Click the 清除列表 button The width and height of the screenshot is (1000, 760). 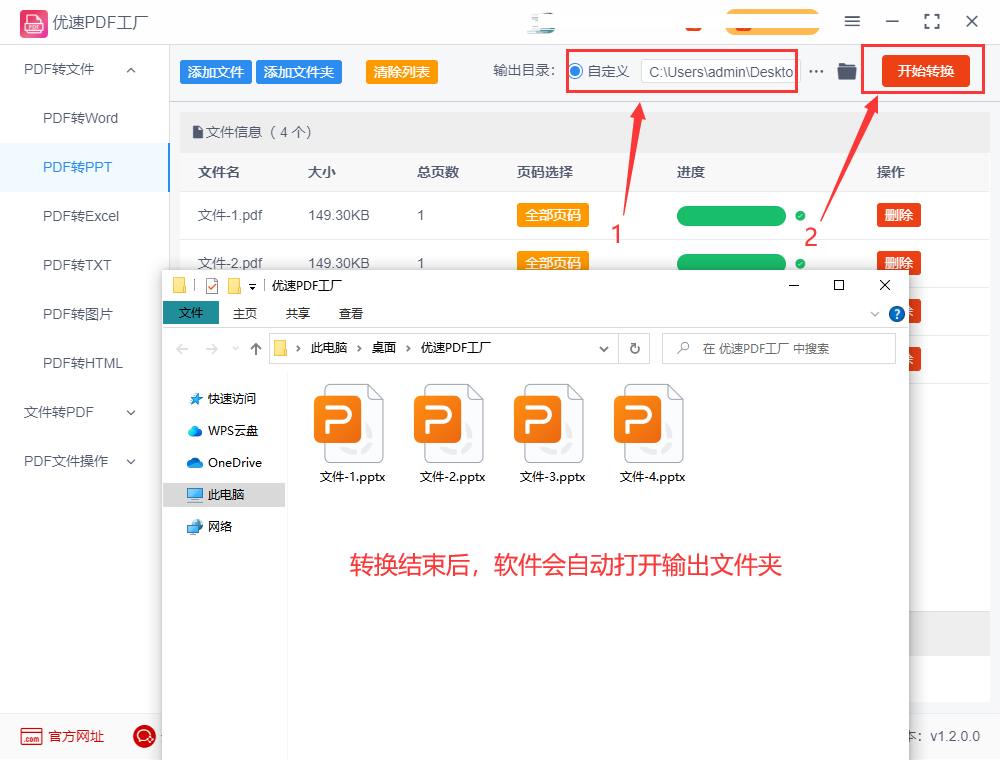[x=402, y=72]
